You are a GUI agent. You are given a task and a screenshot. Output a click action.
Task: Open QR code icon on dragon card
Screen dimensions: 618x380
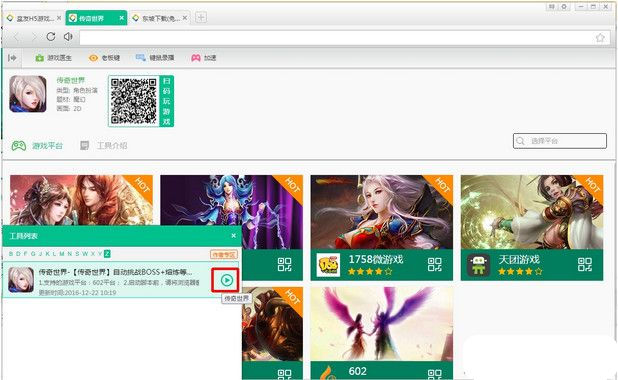coord(285,374)
